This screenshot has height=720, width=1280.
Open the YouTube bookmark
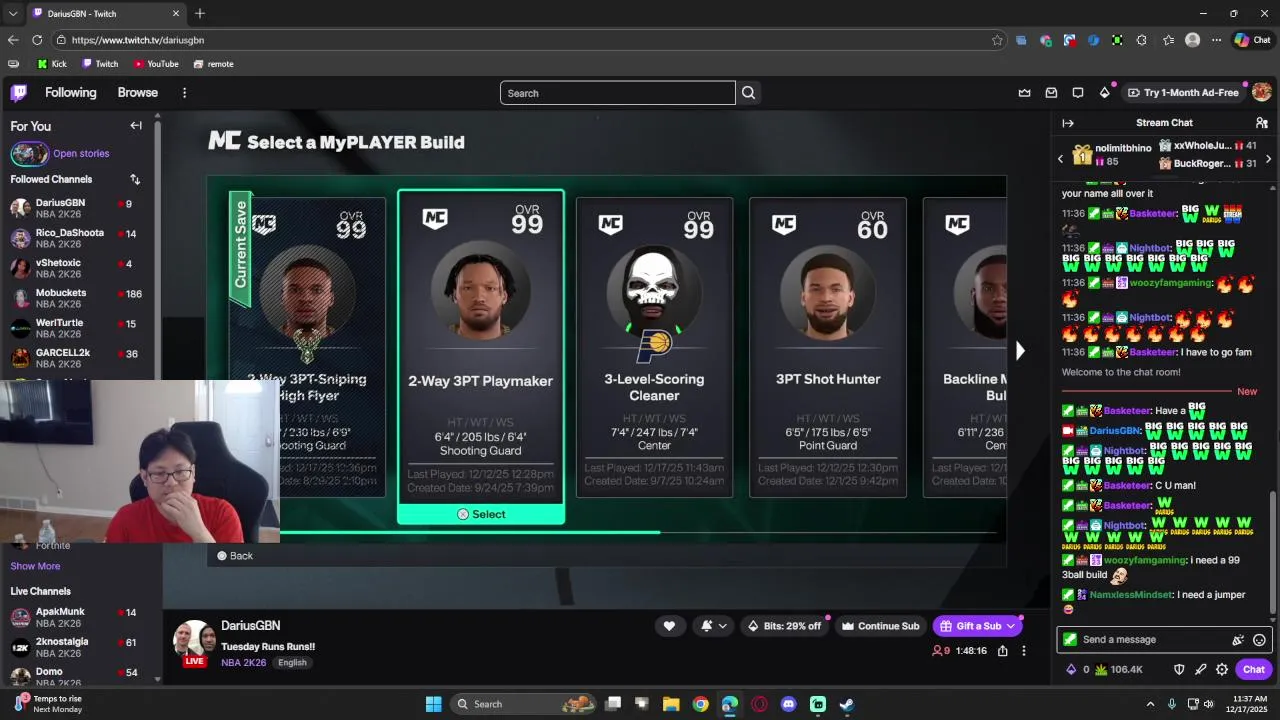155,64
